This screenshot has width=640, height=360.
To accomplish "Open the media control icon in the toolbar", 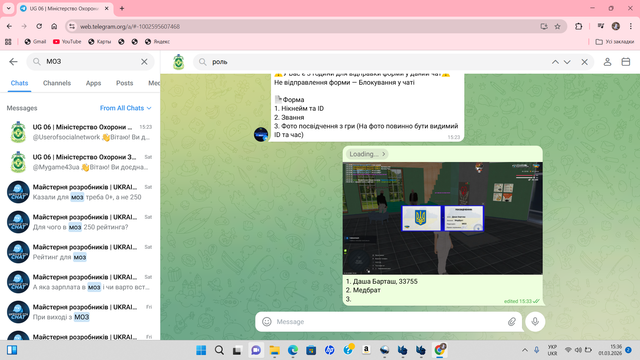I will click(600, 26).
